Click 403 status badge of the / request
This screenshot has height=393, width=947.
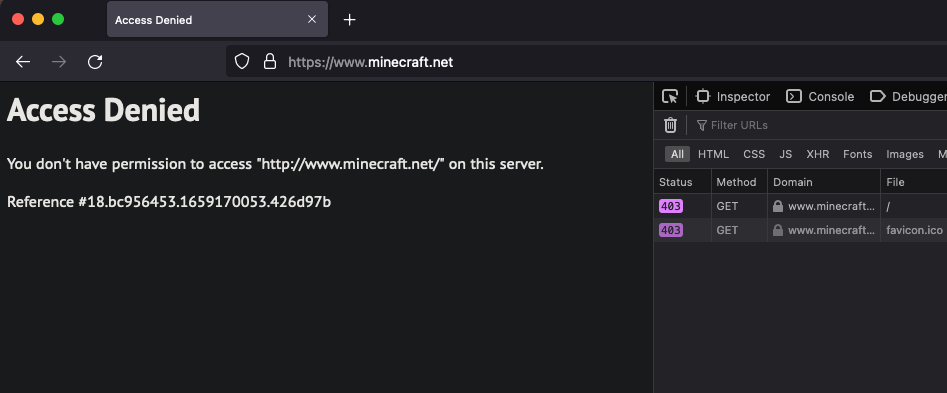[x=671, y=206]
